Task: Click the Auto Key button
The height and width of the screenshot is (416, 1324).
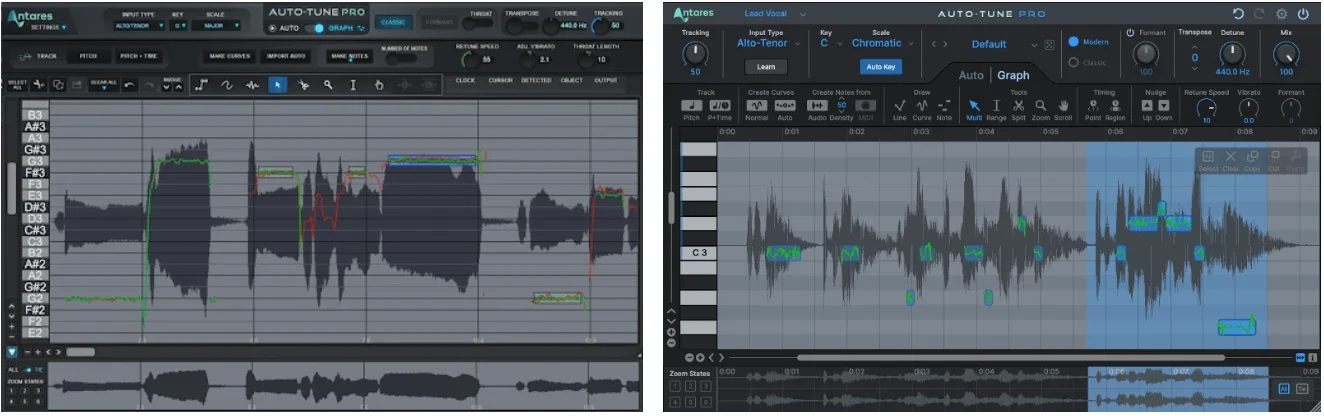Action: (880, 67)
